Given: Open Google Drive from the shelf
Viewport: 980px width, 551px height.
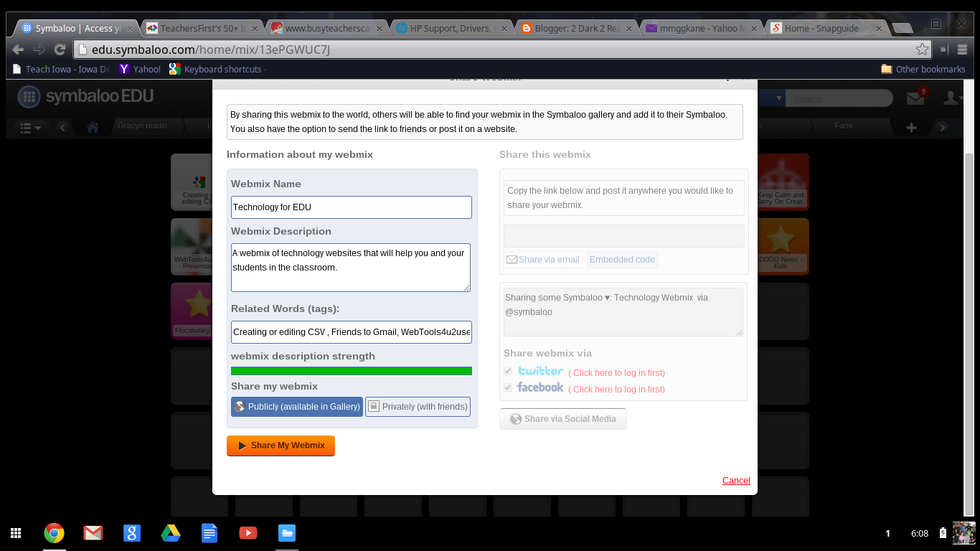Looking at the screenshot, I should pyautogui.click(x=171, y=533).
